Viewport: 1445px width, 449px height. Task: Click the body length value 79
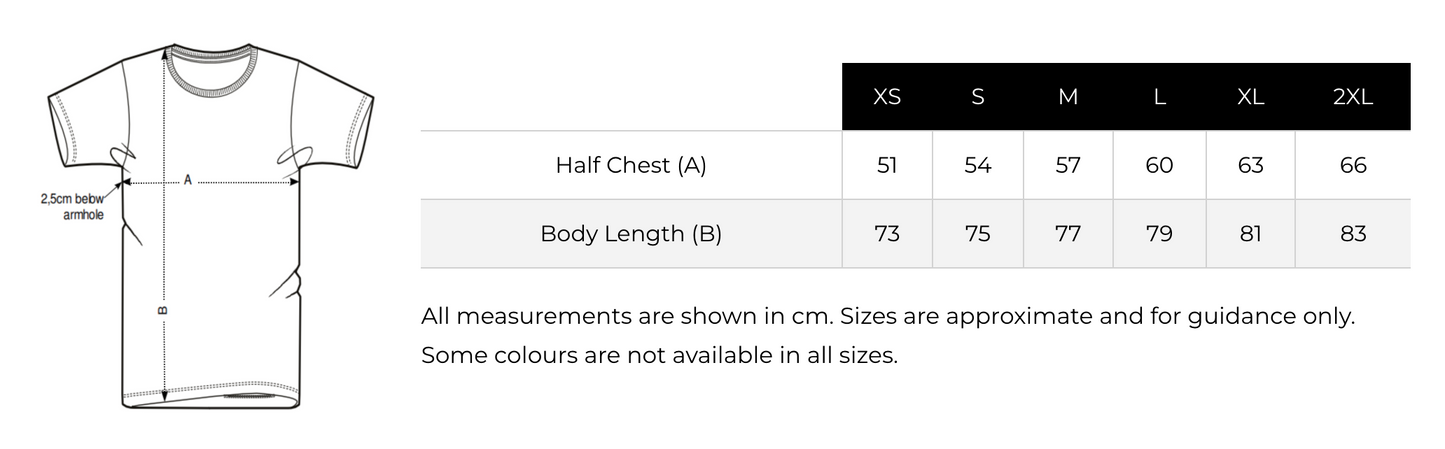(1159, 234)
